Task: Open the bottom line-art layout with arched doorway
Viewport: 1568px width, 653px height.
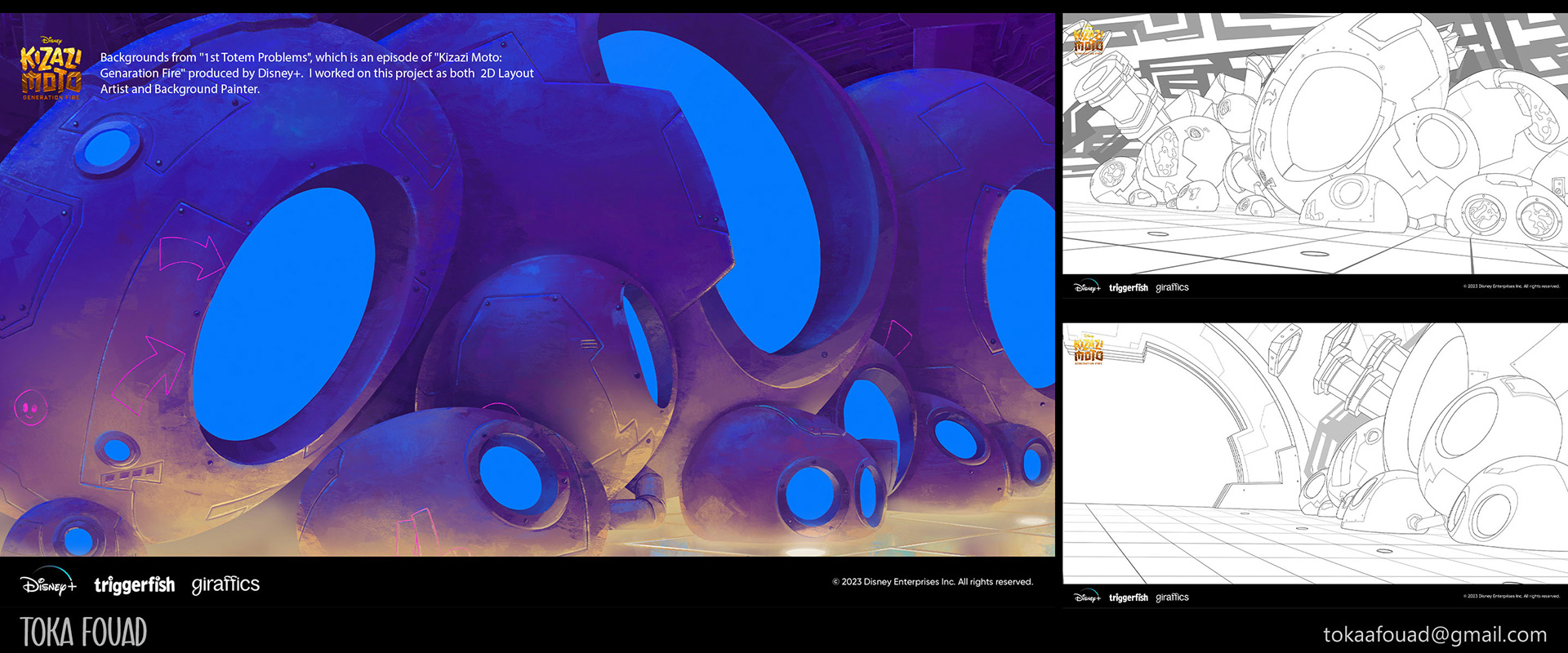Action: tap(1315, 453)
